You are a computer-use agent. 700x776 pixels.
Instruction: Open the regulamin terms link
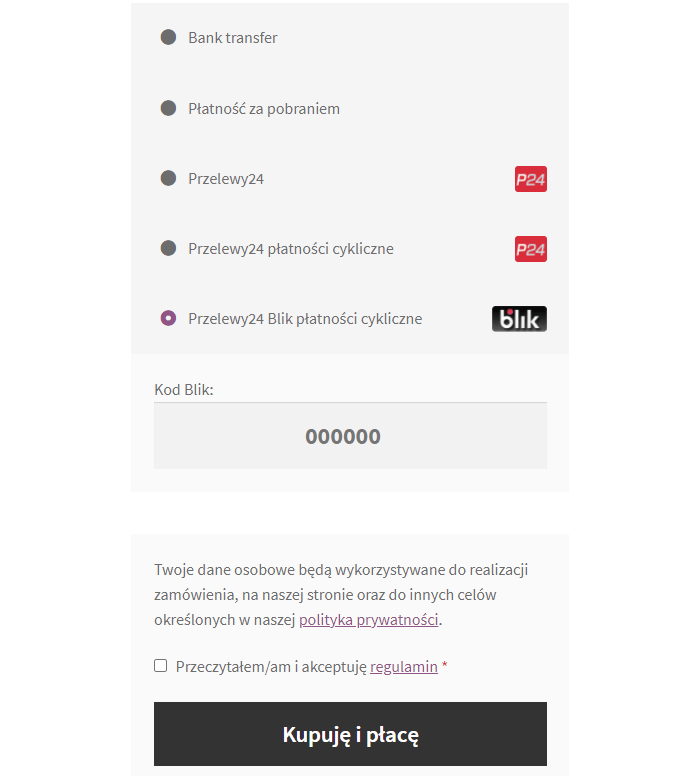click(403, 666)
